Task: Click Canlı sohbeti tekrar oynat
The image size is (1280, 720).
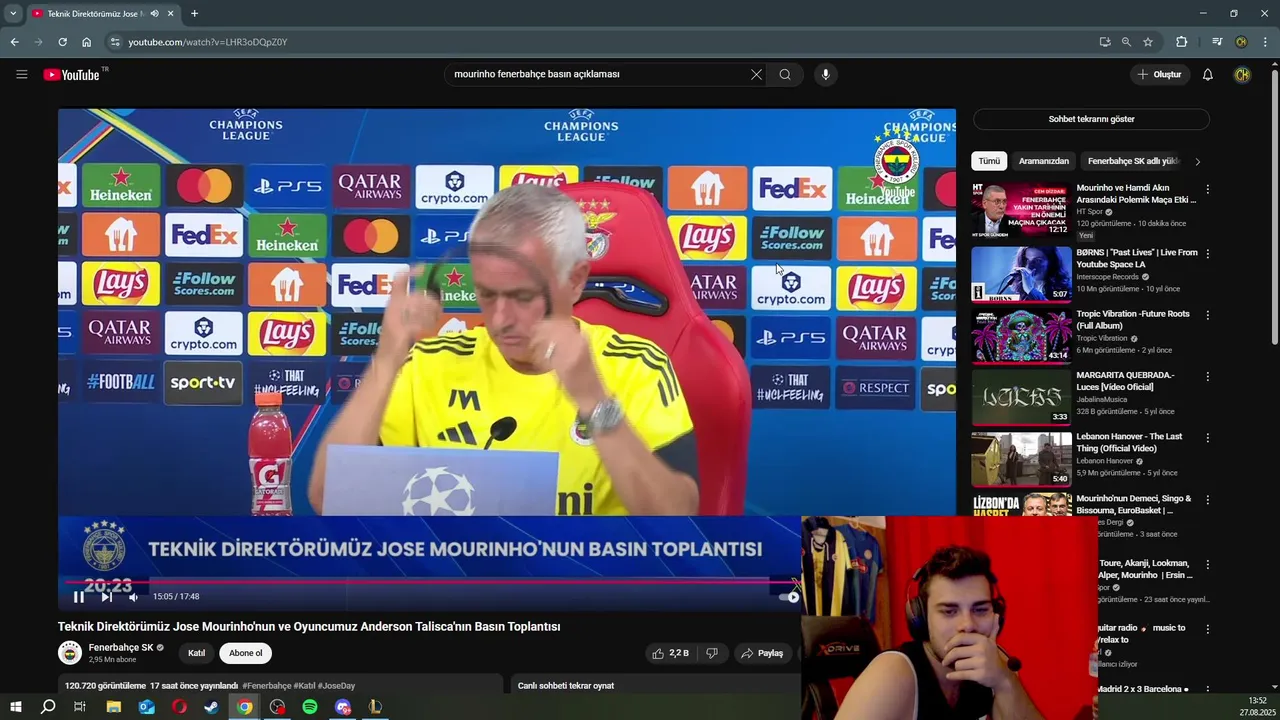Action: click(566, 686)
